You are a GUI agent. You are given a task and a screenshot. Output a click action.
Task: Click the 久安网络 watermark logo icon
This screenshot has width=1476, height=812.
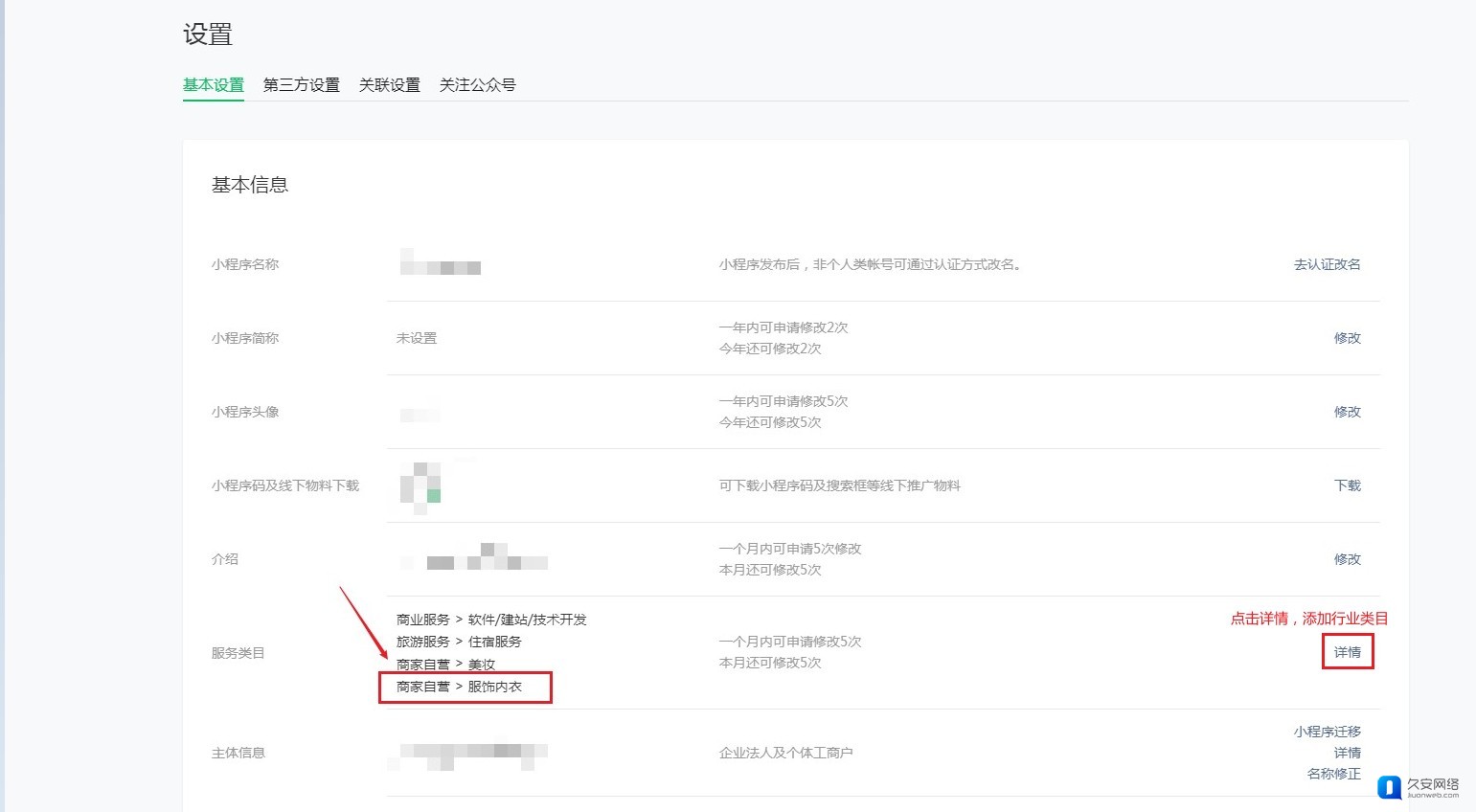coord(1389,787)
